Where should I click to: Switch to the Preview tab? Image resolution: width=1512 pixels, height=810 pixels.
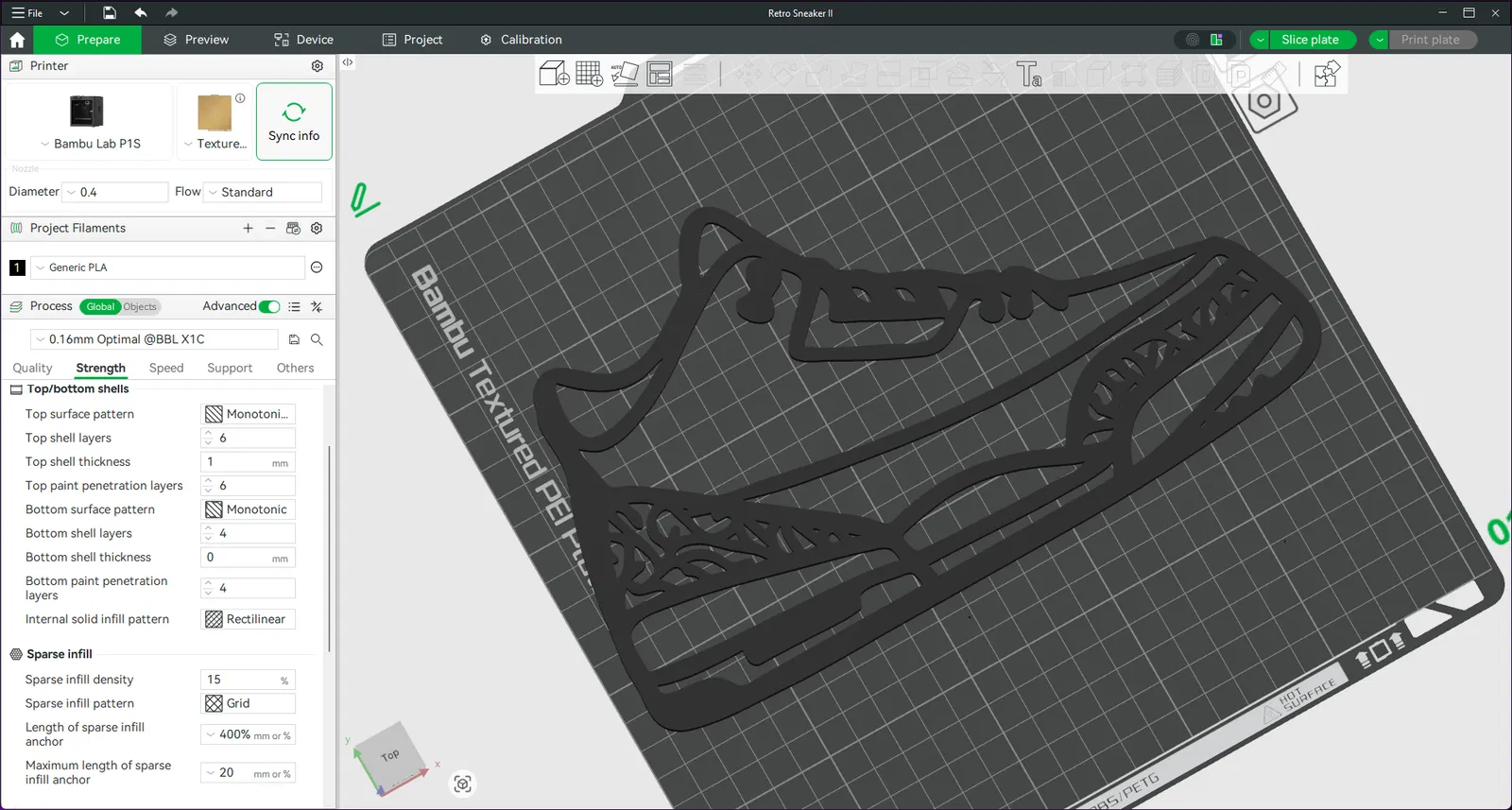tap(197, 40)
